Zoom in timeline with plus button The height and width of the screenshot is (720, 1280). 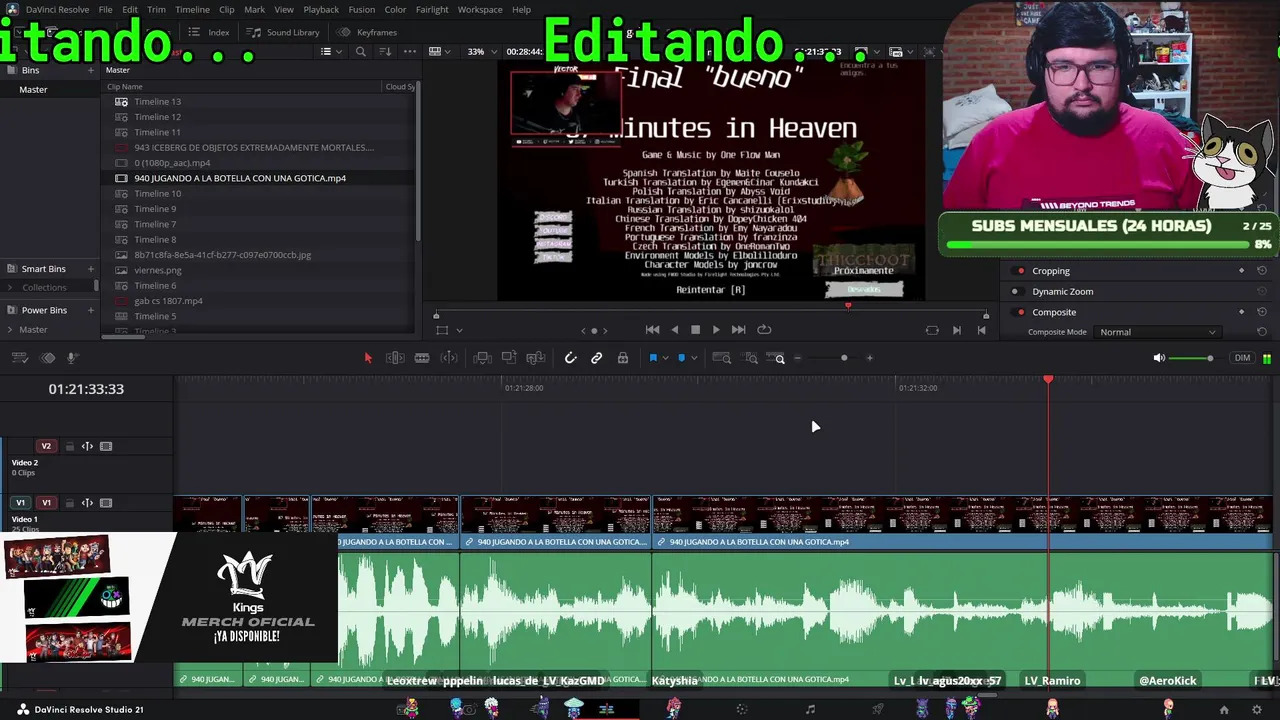click(x=869, y=358)
